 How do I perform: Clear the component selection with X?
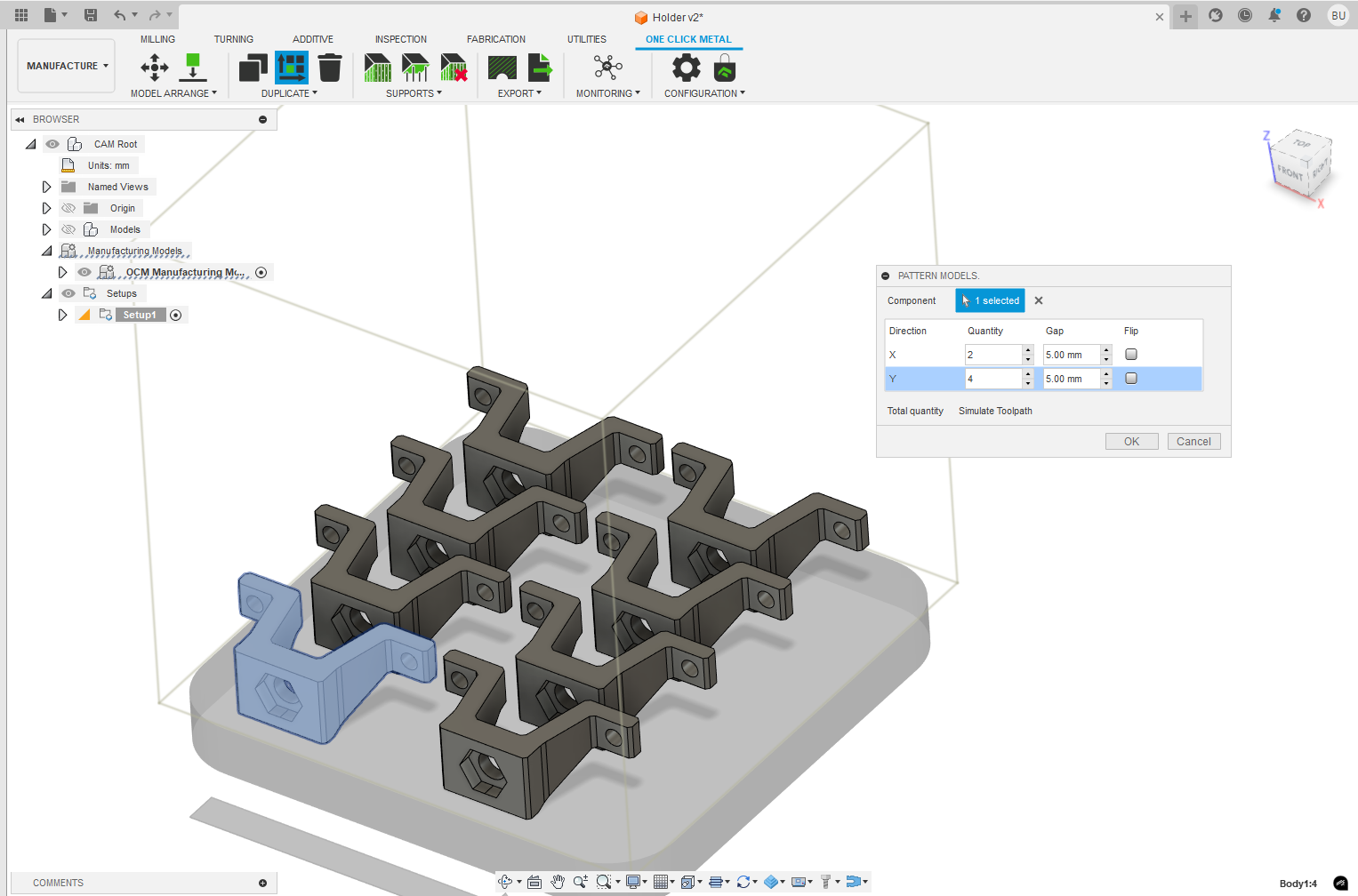(x=1039, y=300)
